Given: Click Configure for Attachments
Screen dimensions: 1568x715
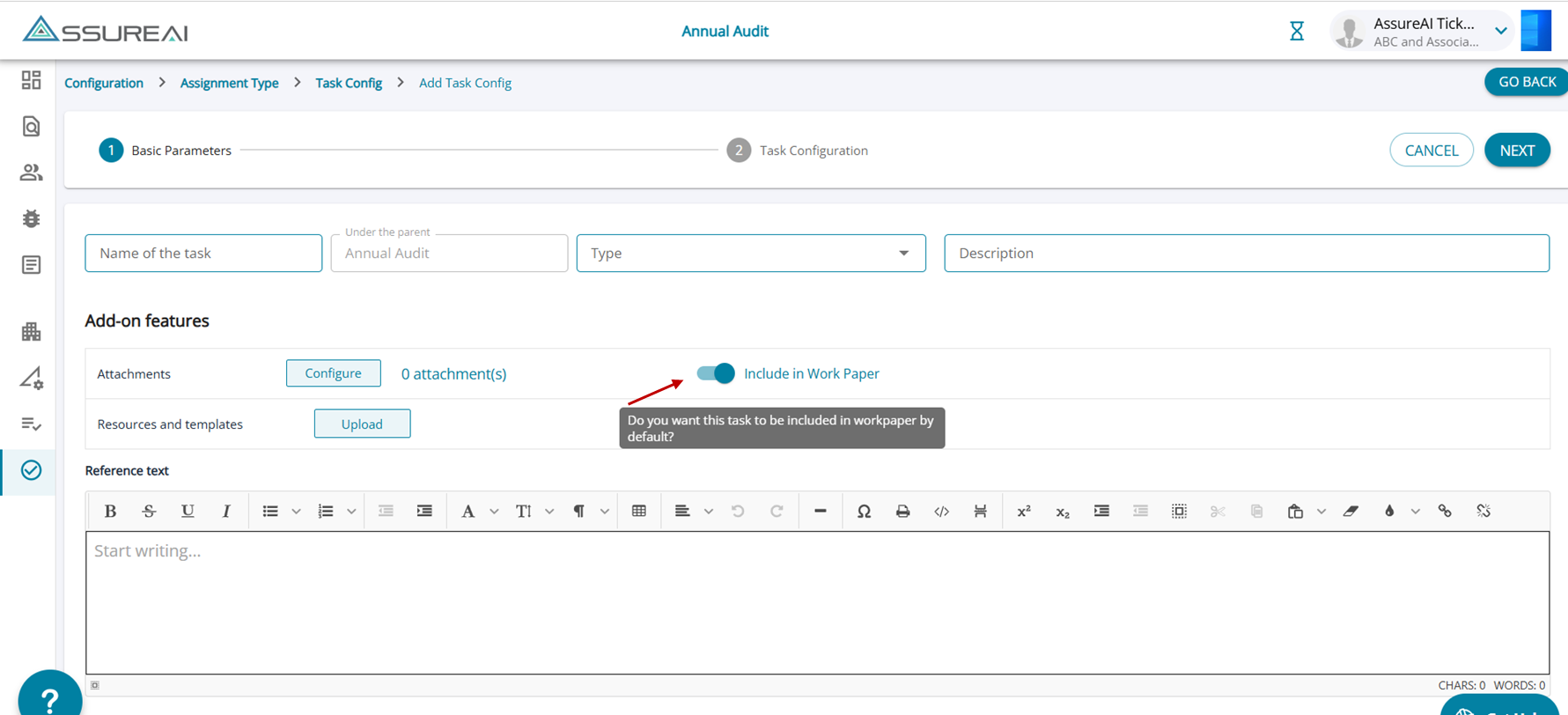Looking at the screenshot, I should click(x=334, y=373).
